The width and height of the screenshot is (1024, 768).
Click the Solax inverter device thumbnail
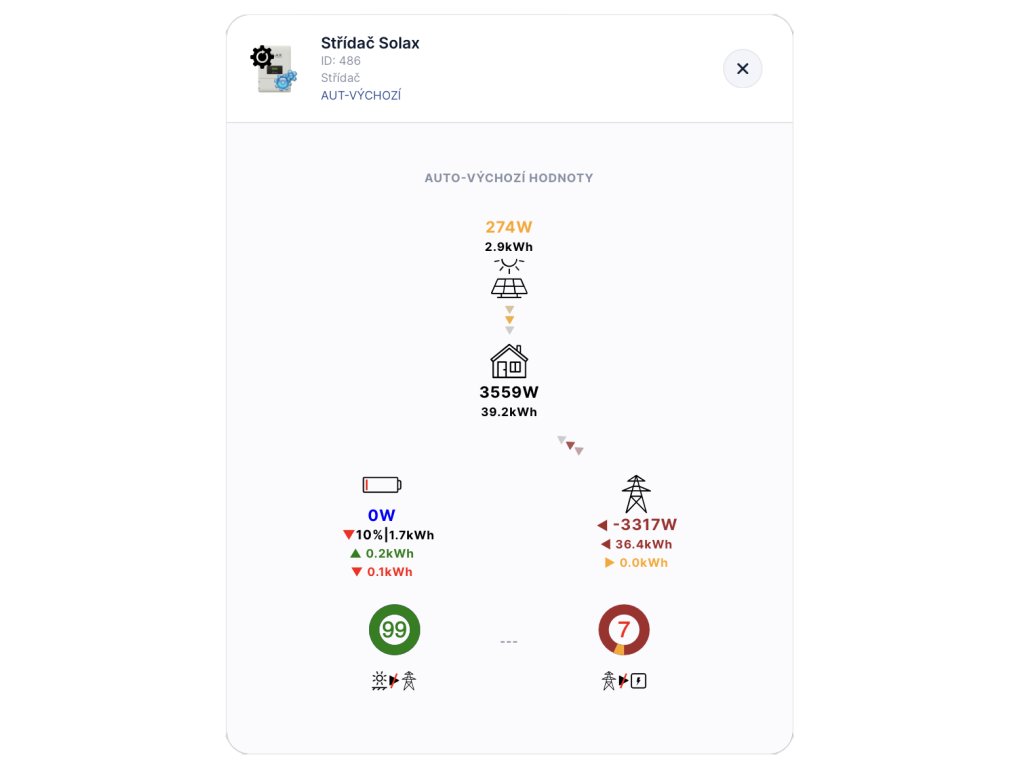pyautogui.click(x=274, y=69)
